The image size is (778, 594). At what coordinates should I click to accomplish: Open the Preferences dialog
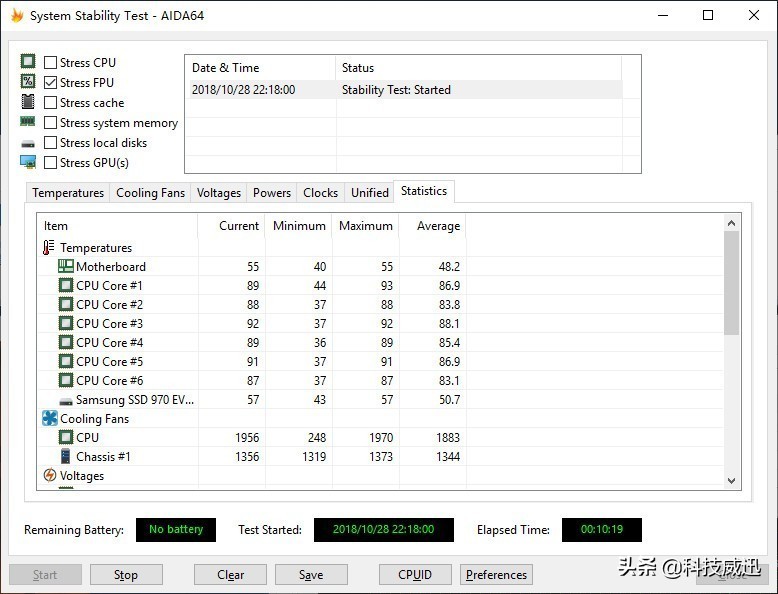[x=496, y=575]
